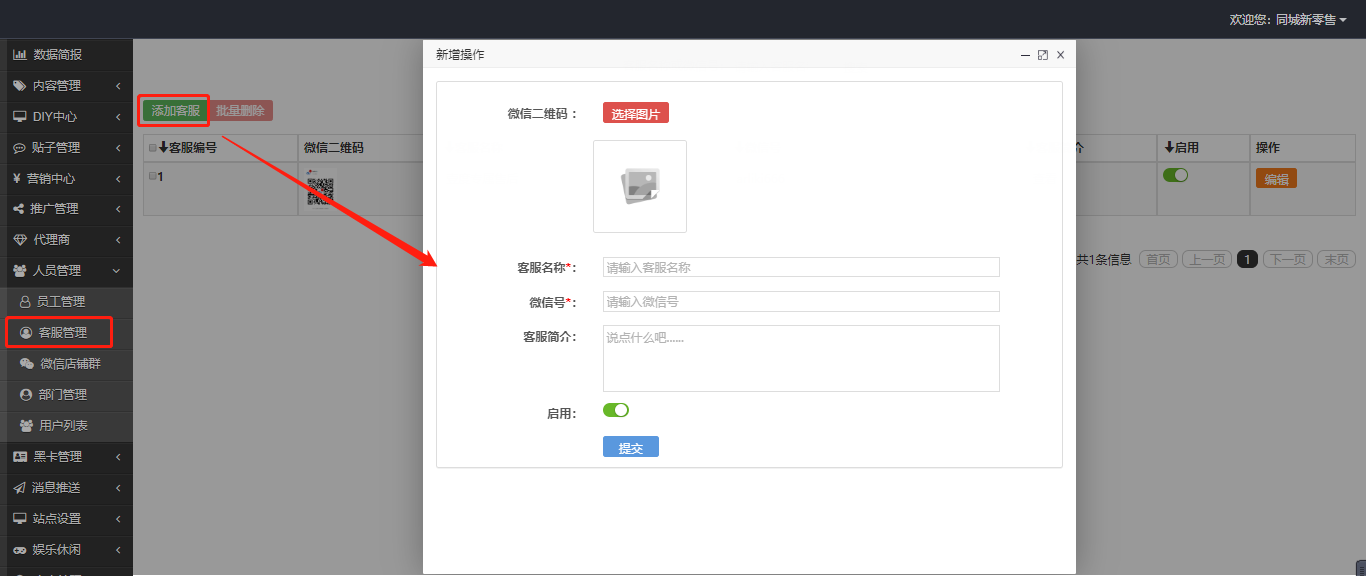The width and height of the screenshot is (1366, 576).
Task: Expand the 消息推送 chevron
Action: 118,488
